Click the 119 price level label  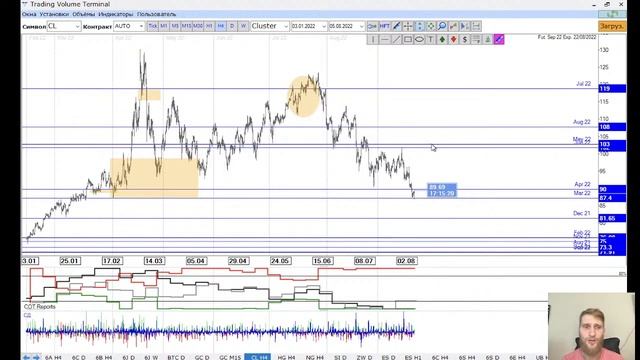click(612, 89)
